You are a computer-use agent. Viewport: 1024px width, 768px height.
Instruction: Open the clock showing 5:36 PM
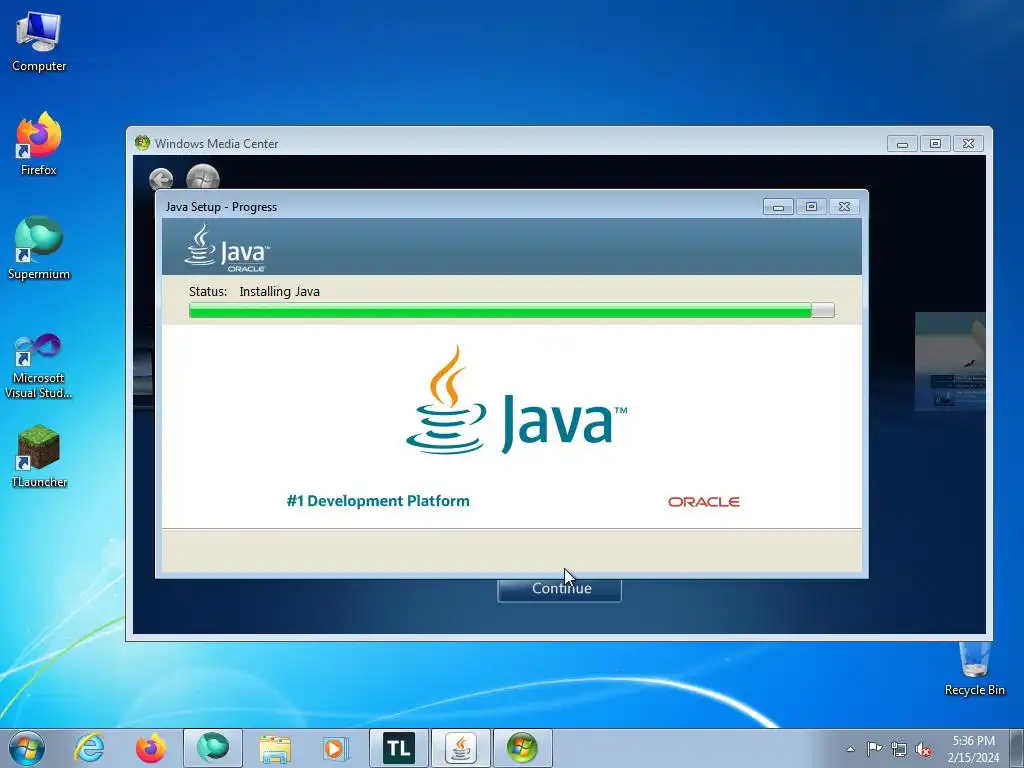tap(973, 748)
